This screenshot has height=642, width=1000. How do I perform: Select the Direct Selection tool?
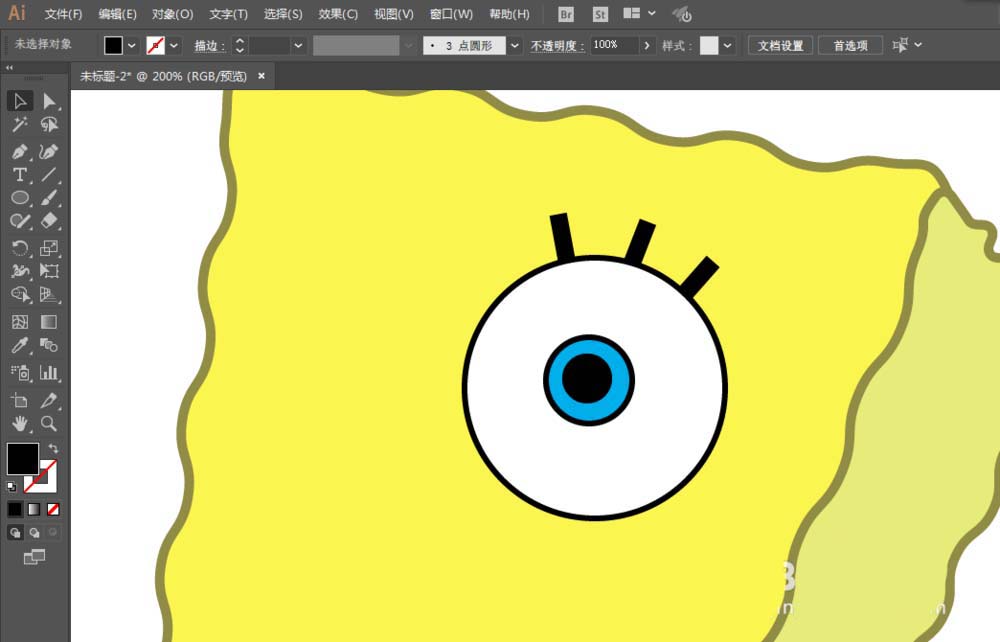[x=49, y=101]
